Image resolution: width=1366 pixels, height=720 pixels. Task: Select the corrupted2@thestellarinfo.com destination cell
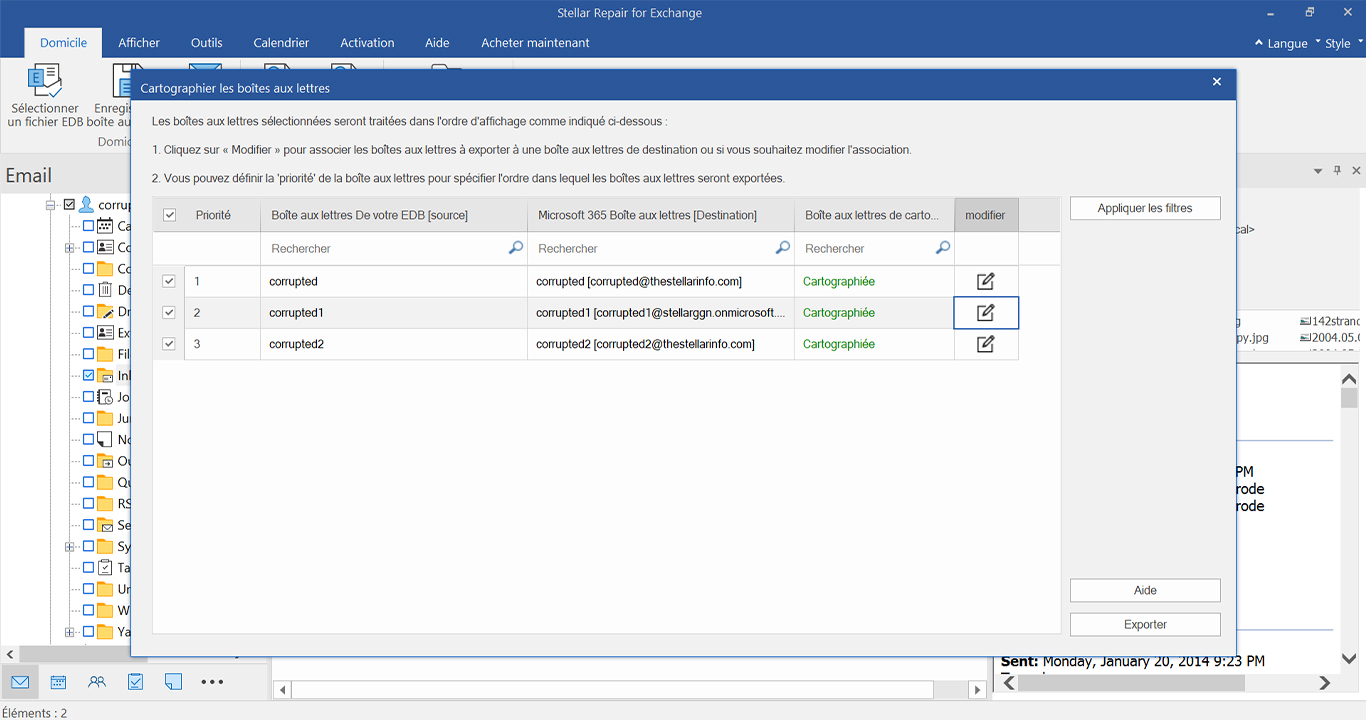click(661, 344)
